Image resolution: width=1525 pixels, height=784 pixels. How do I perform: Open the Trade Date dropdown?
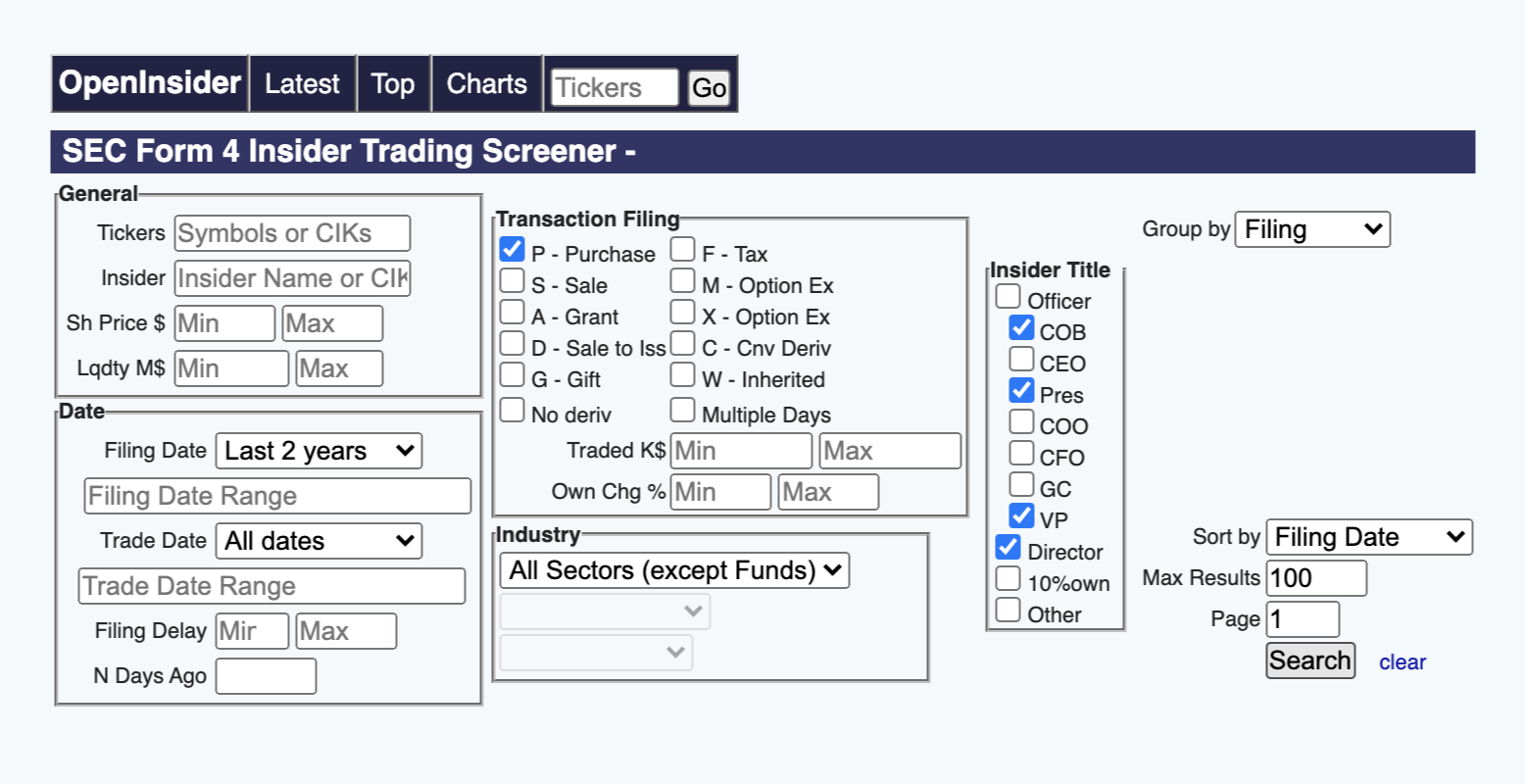pyautogui.click(x=319, y=541)
